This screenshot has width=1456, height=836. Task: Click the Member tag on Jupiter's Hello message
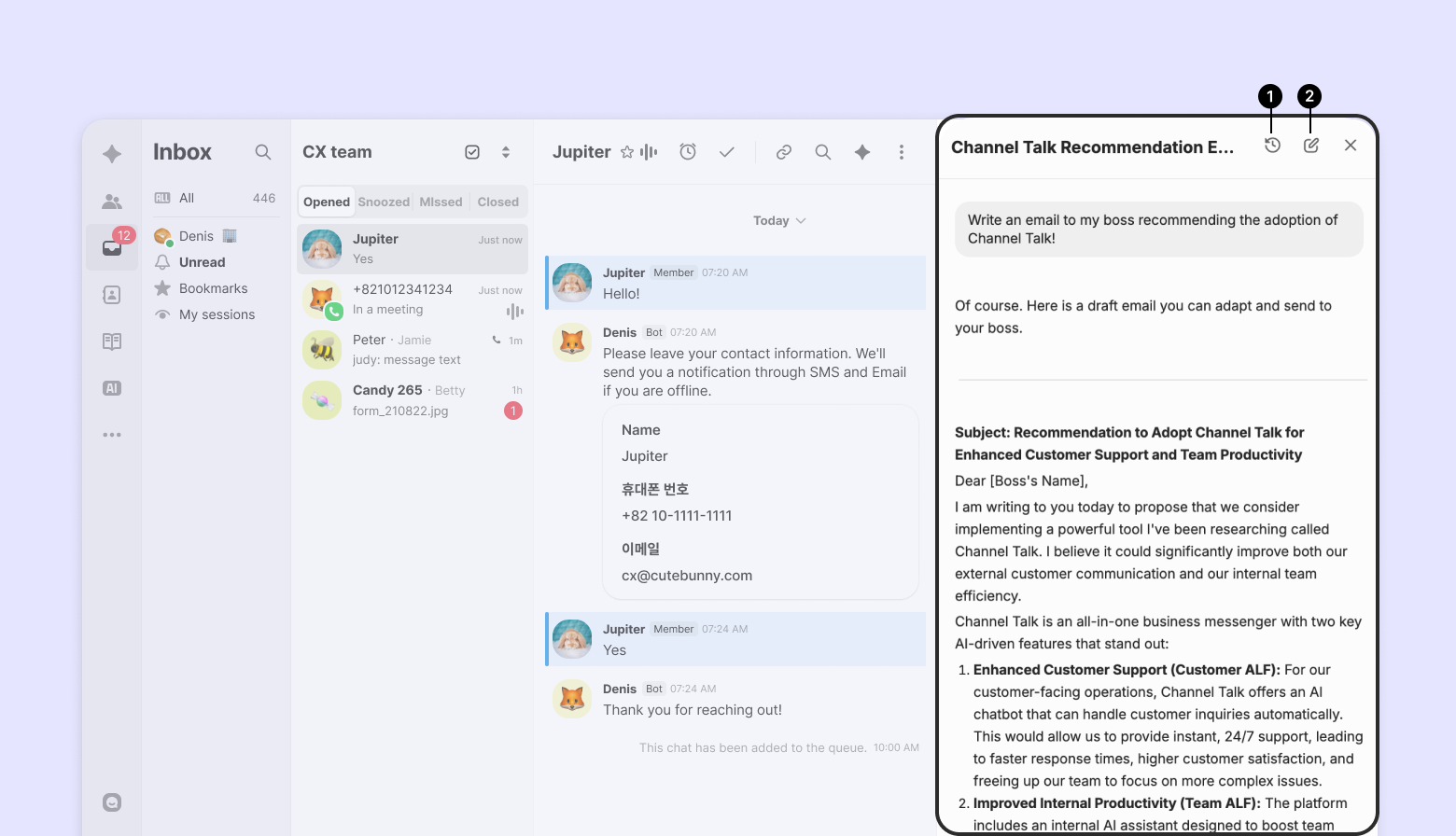pos(674,272)
